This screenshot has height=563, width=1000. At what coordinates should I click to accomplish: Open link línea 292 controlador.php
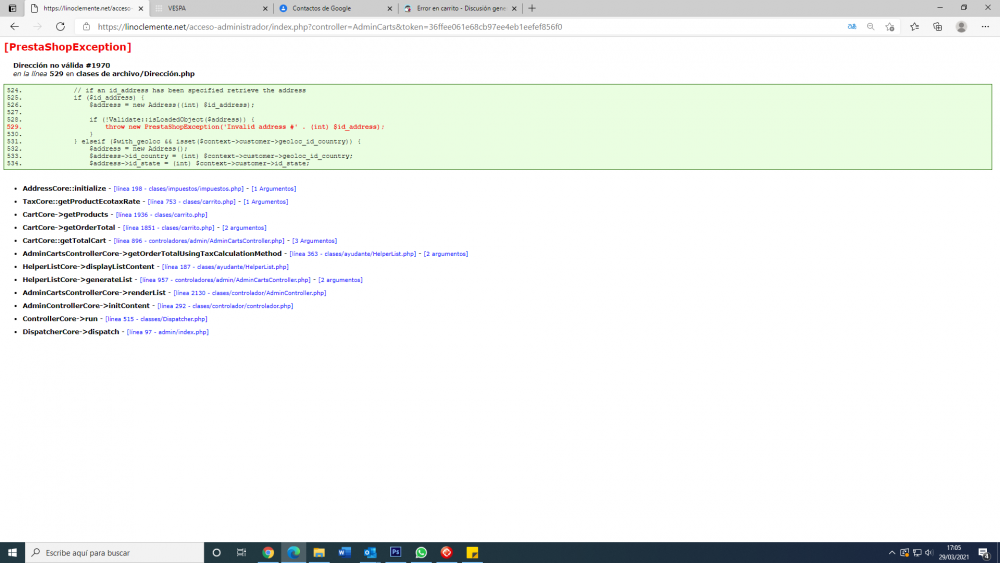[x=225, y=306]
